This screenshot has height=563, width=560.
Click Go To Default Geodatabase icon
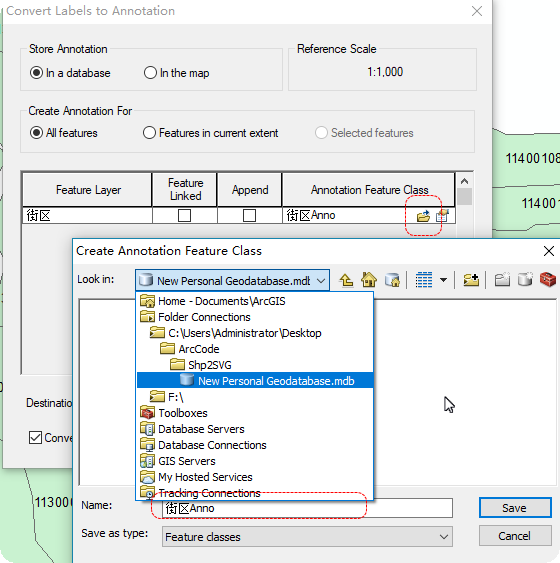tap(392, 280)
